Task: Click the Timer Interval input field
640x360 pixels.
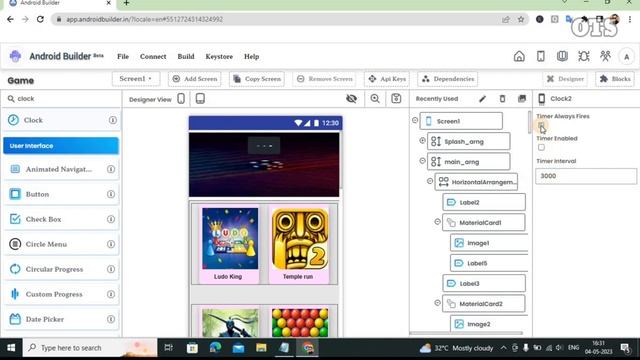Action: pos(586,176)
